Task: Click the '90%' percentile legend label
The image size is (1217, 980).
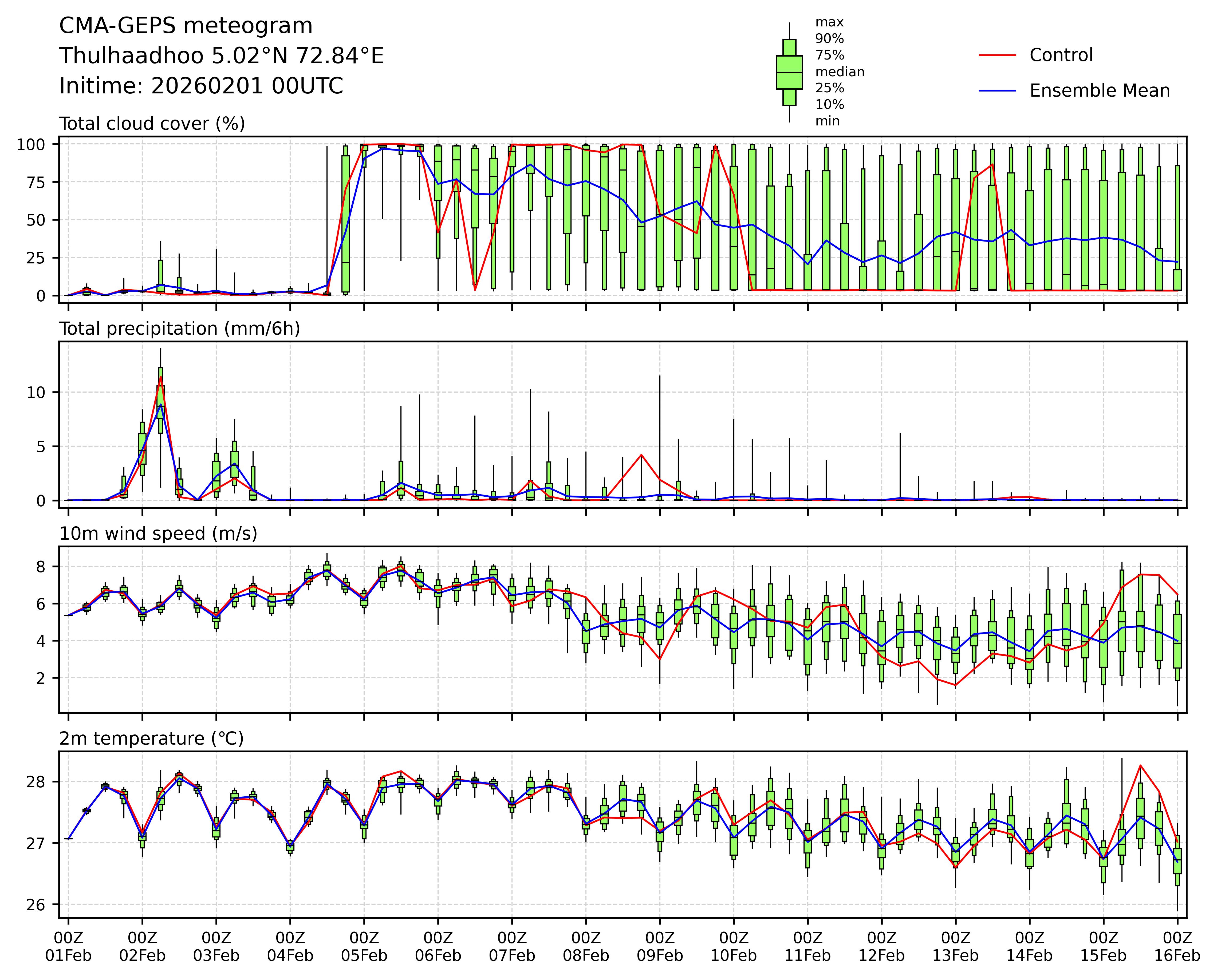Action: coord(829,39)
